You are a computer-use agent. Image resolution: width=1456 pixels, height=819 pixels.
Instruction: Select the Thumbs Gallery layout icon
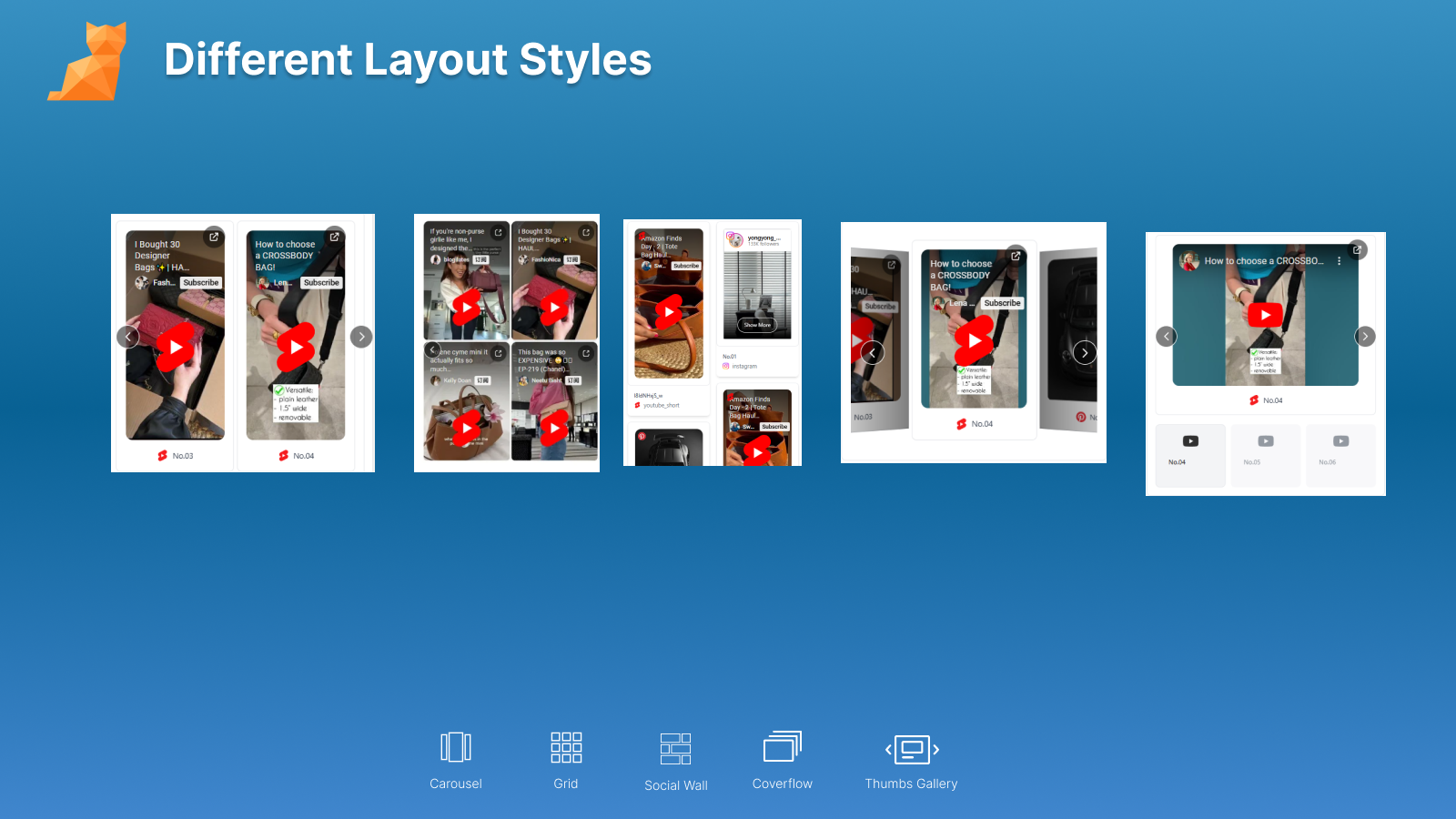coord(911,748)
